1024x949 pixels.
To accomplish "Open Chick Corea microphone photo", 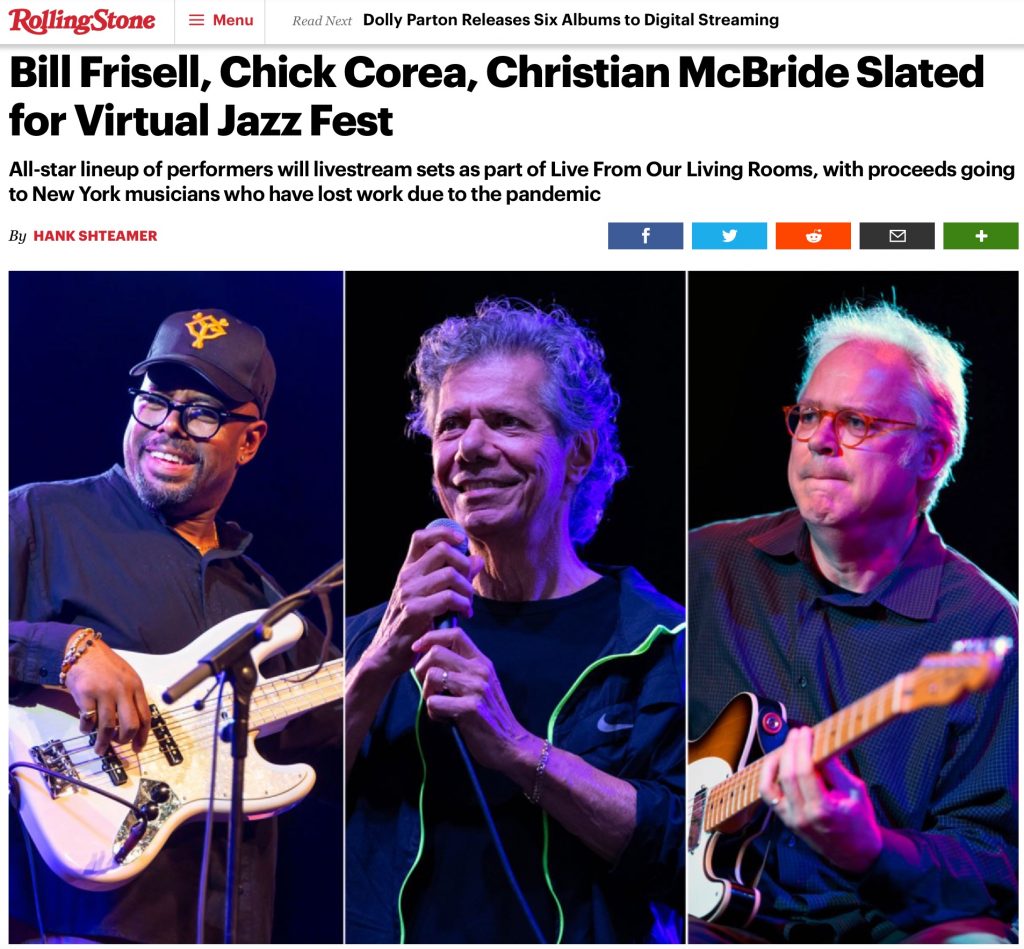I will 515,607.
